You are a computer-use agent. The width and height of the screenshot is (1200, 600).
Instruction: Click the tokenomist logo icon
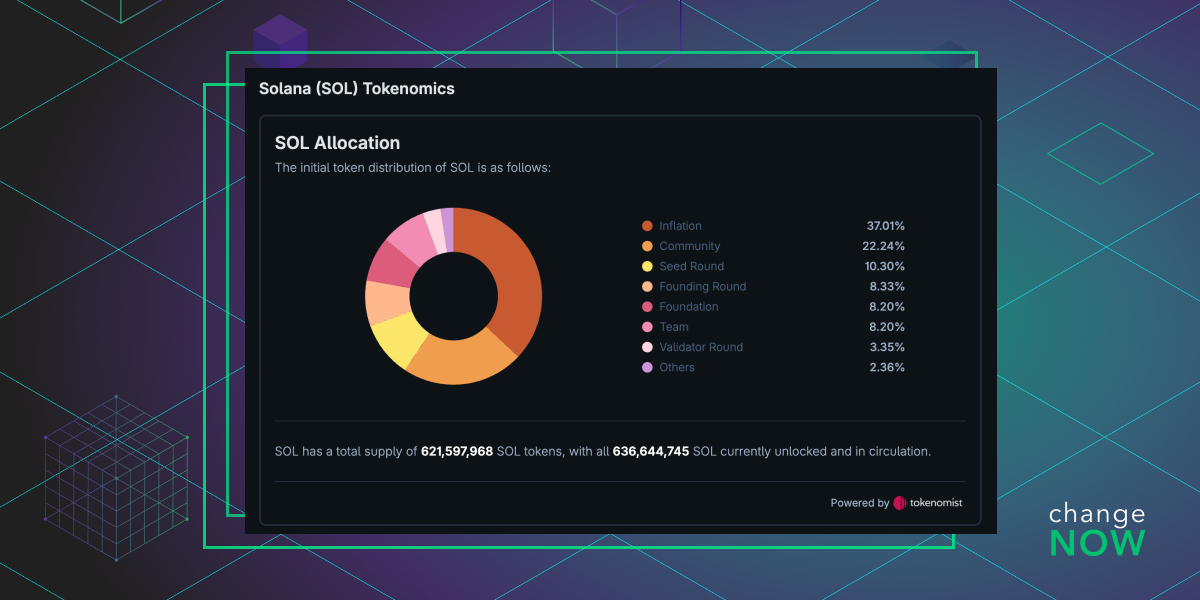pyautogui.click(x=900, y=503)
